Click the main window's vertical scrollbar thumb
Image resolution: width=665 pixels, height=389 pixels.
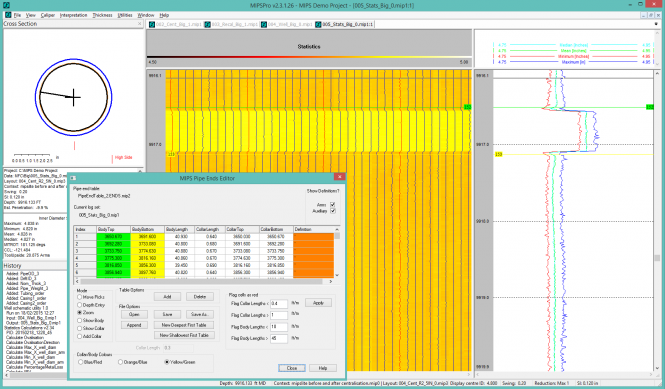(x=657, y=258)
